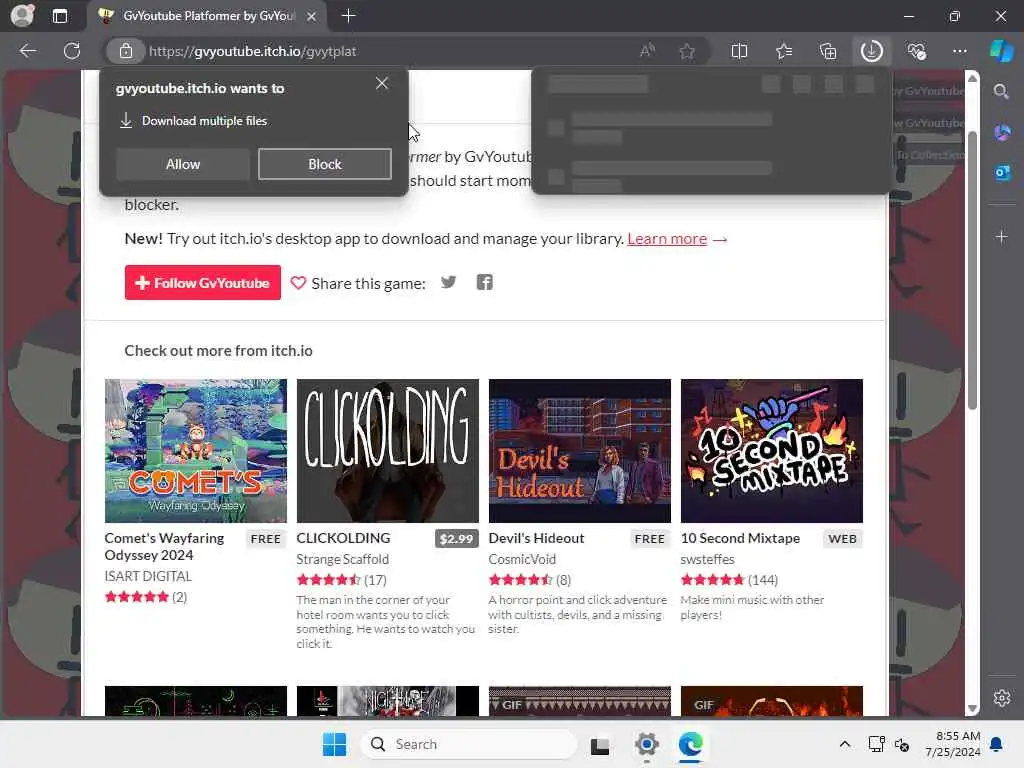Allow multiple file downloads
This screenshot has width=1024, height=768.
pos(183,164)
